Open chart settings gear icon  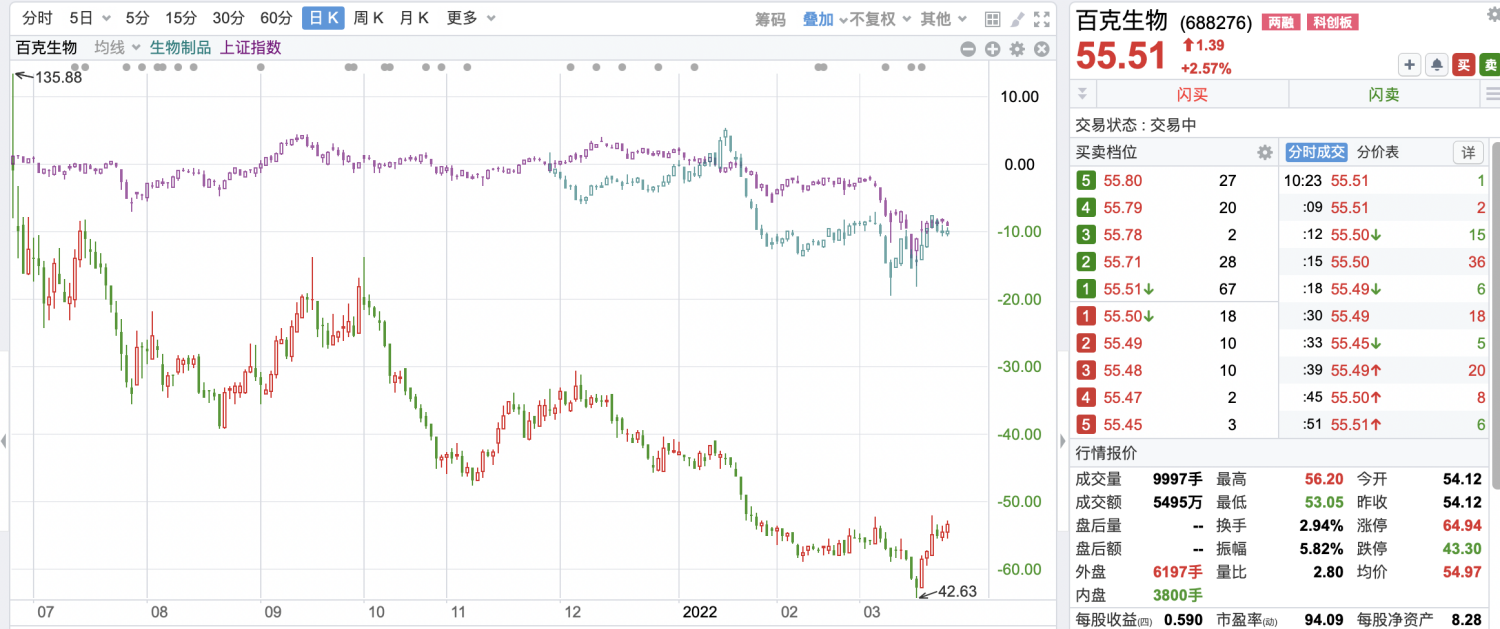[1017, 49]
